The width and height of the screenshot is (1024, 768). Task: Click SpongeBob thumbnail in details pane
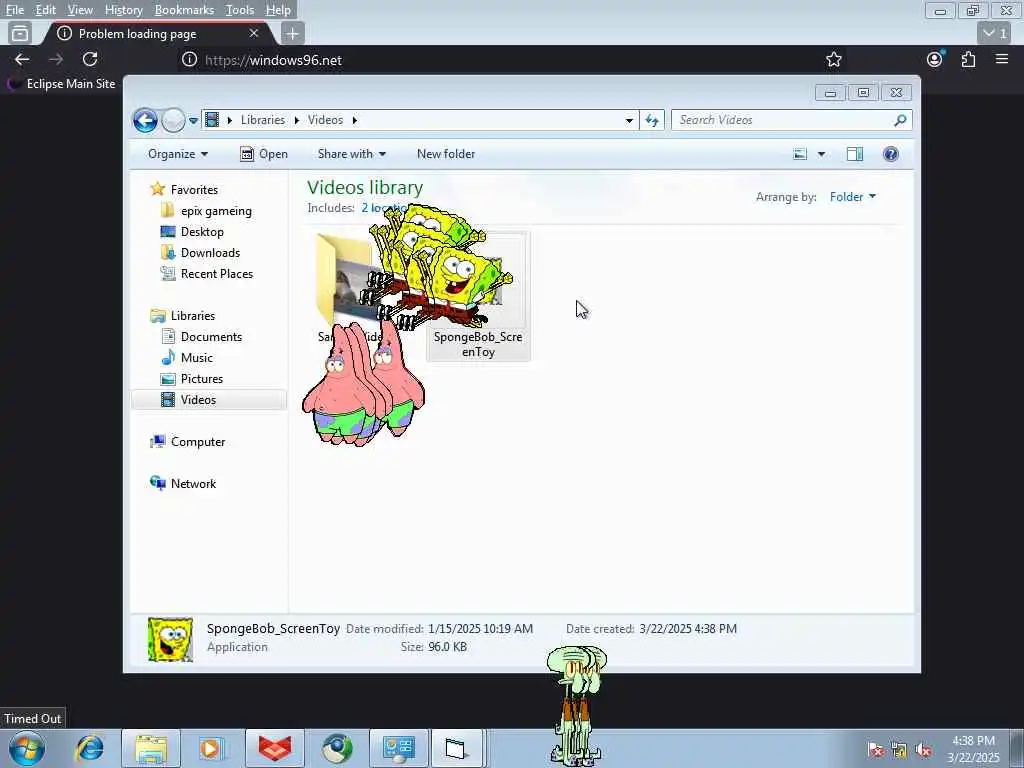point(170,639)
